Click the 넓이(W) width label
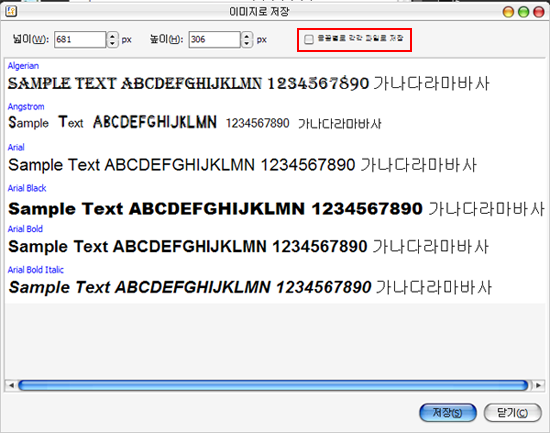This screenshot has width=550, height=433. coord(31,39)
